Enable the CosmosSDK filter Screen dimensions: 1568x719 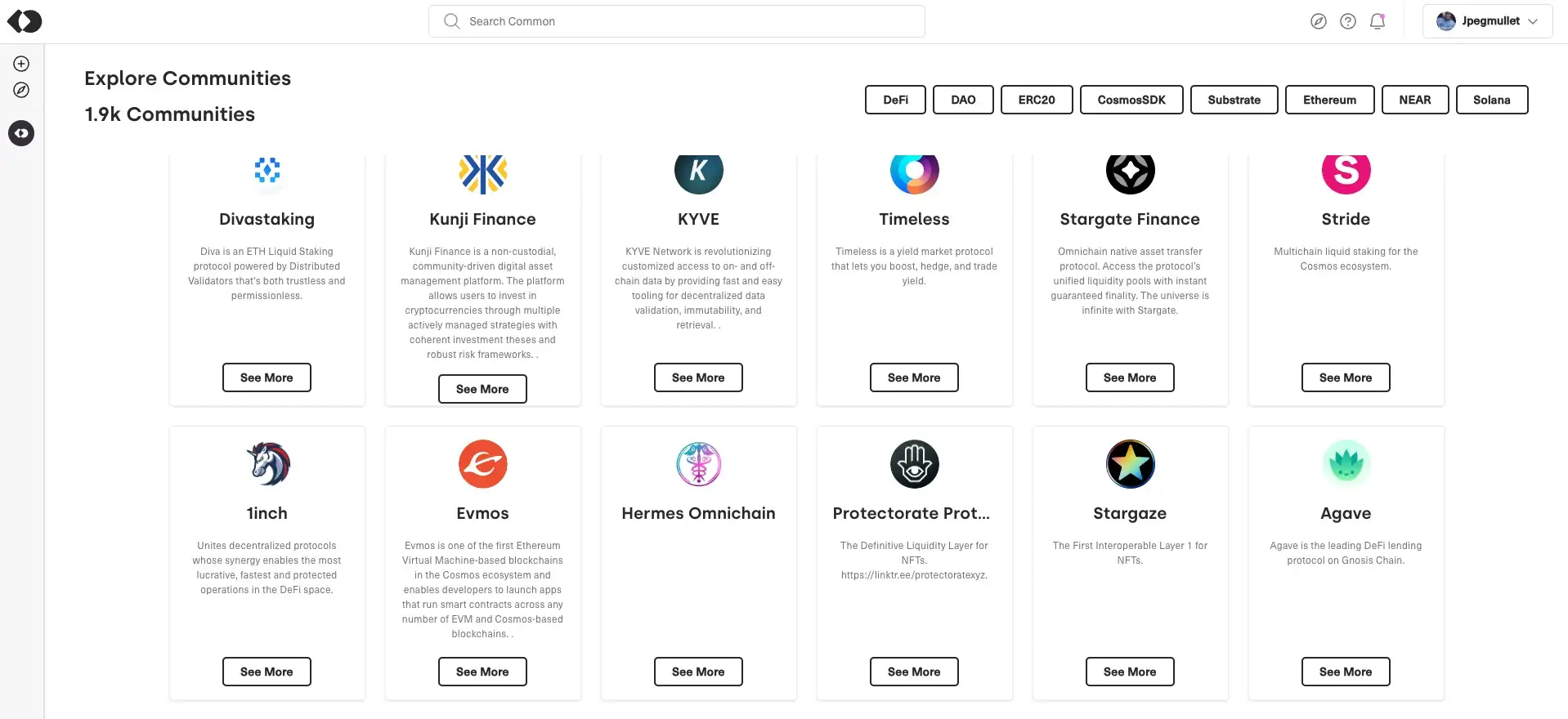[x=1131, y=100]
